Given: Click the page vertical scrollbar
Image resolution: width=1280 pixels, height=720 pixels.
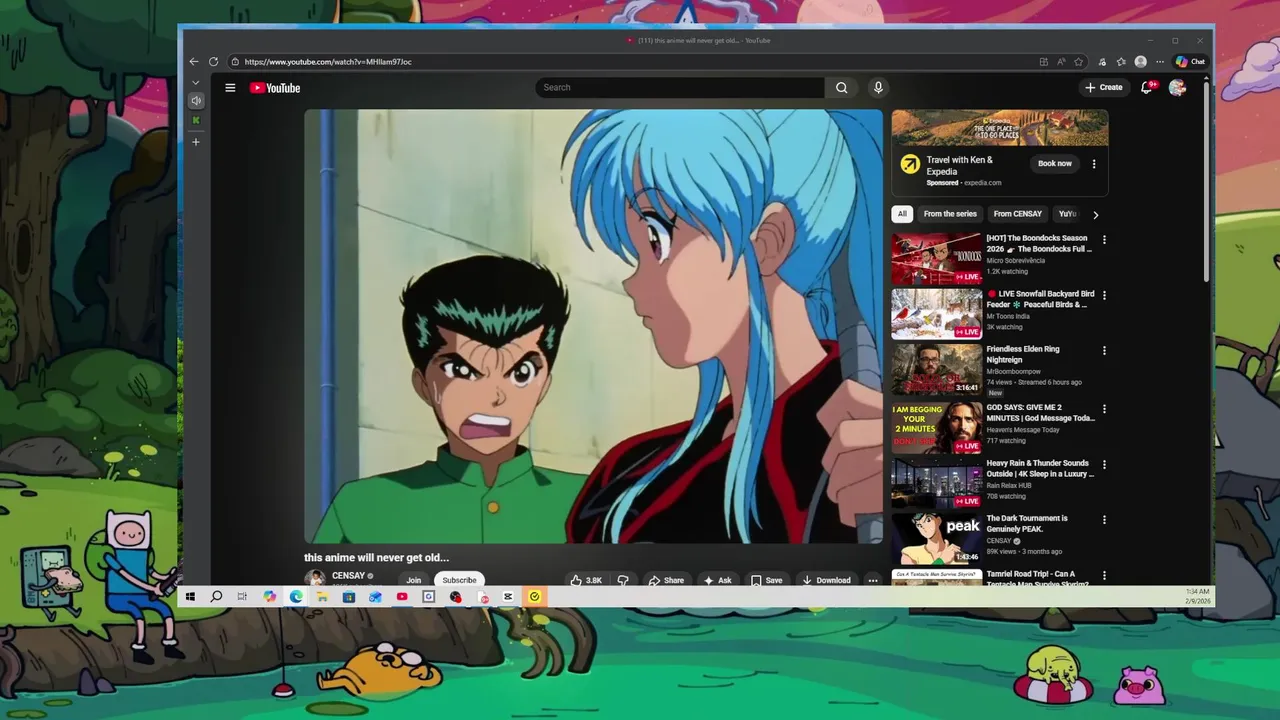Looking at the screenshot, I should [1206, 180].
